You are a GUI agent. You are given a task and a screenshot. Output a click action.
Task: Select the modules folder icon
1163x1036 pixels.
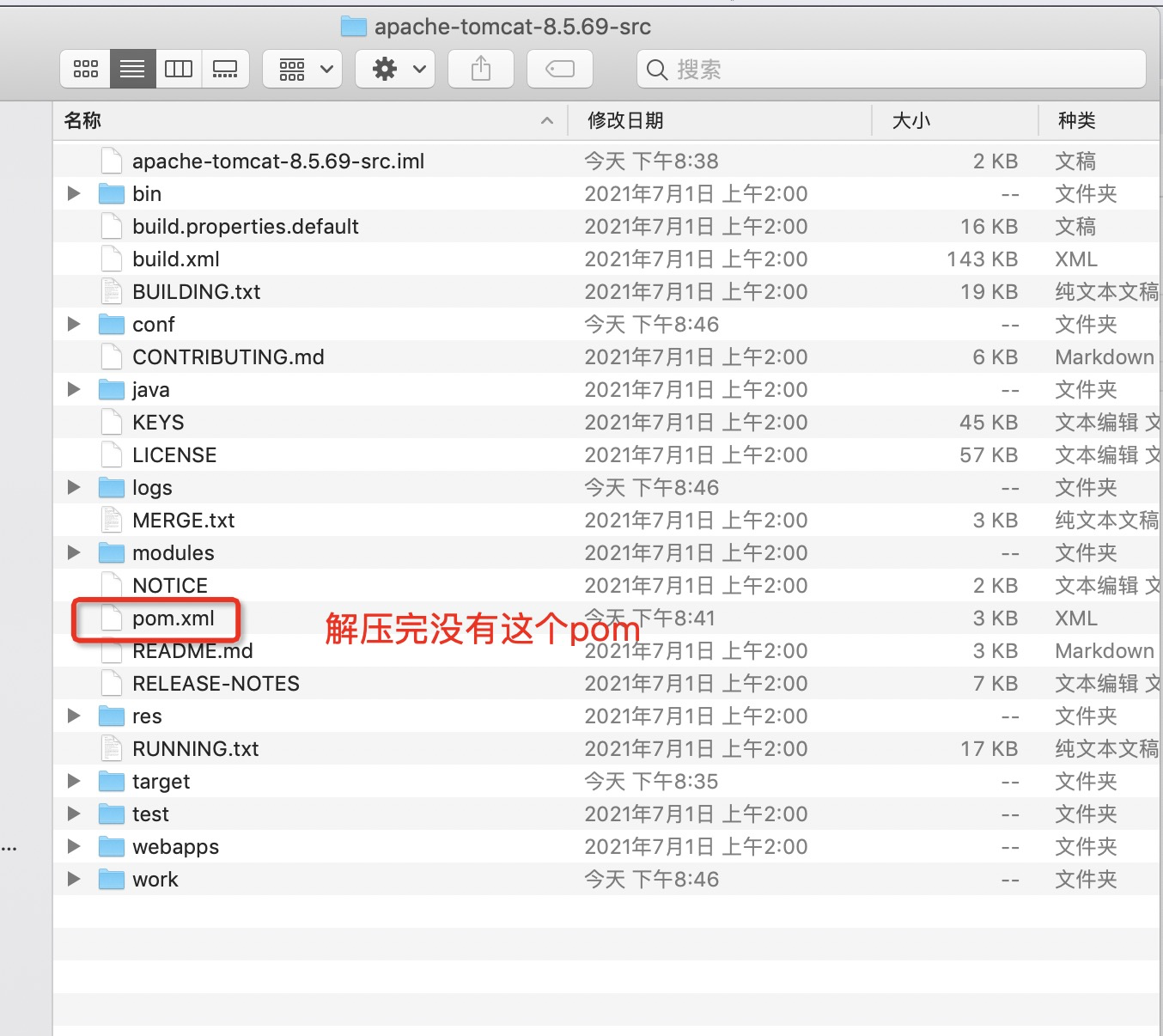(x=112, y=552)
